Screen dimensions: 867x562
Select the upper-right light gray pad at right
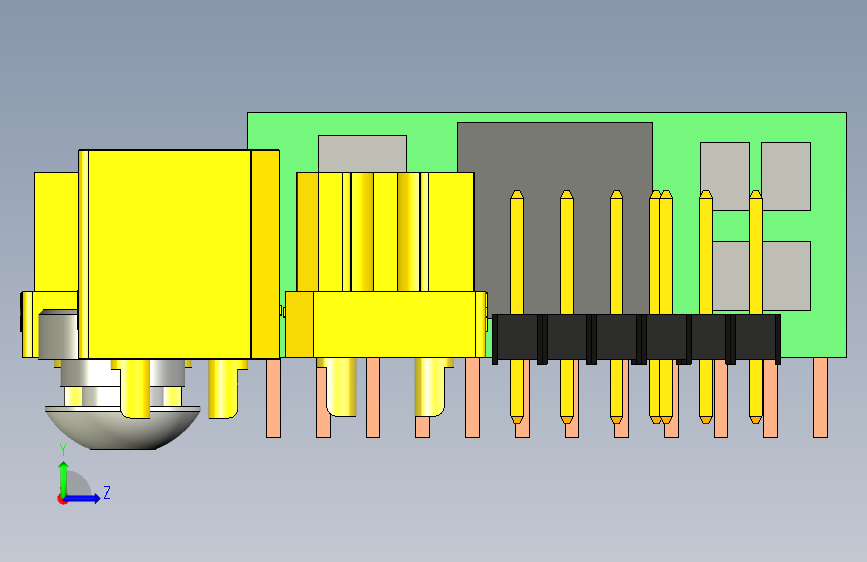pyautogui.click(x=786, y=176)
